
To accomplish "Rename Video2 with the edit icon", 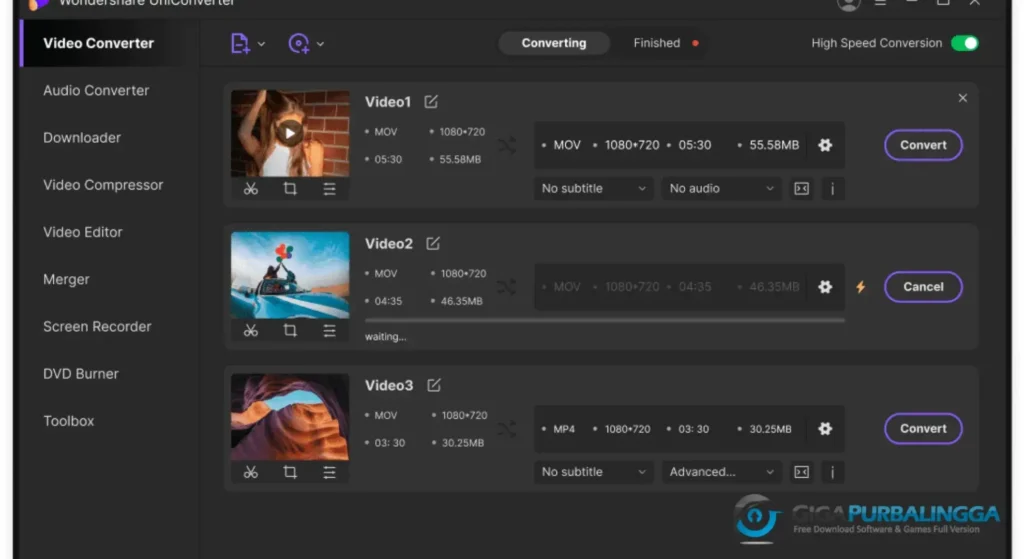I will pos(433,244).
